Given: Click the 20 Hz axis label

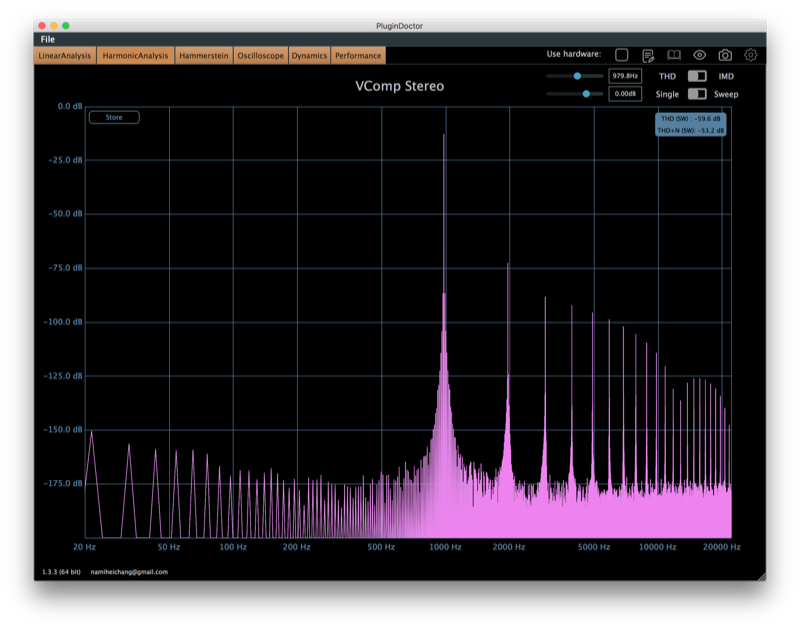Looking at the screenshot, I should (84, 547).
